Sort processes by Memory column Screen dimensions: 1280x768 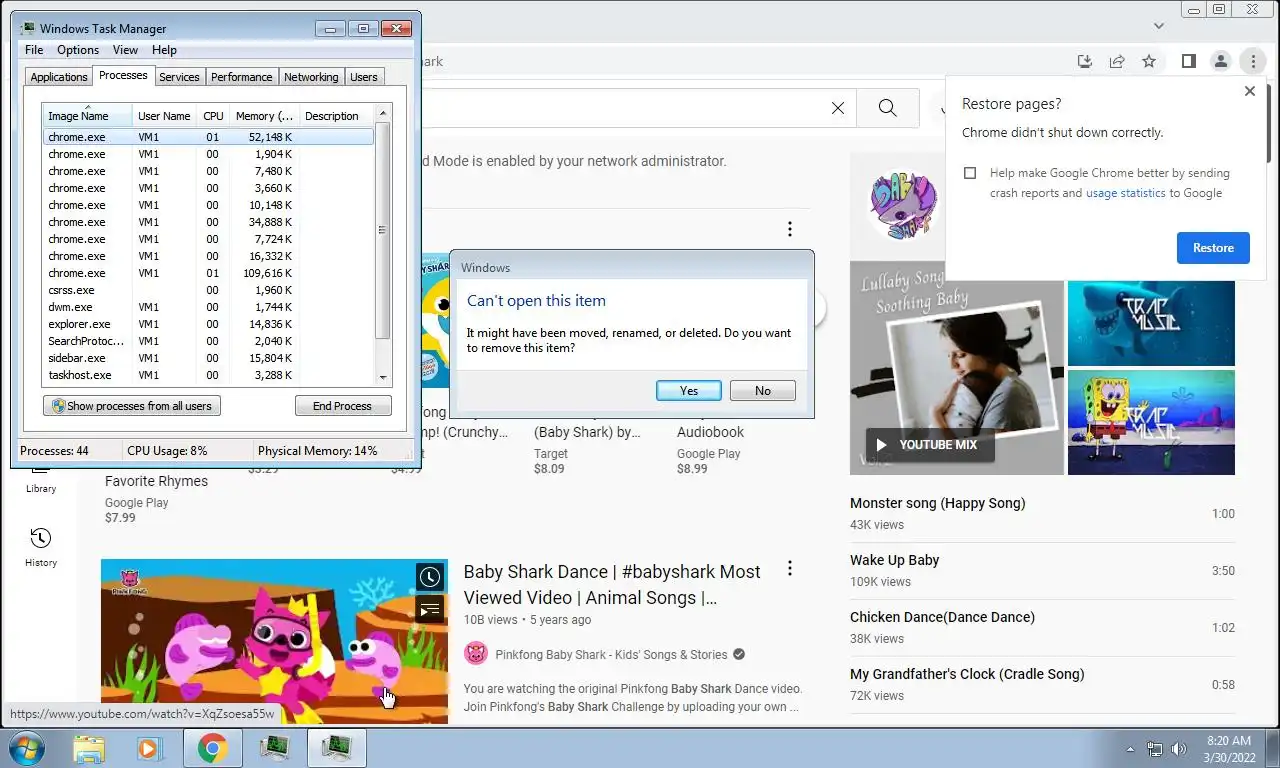pyautogui.click(x=264, y=116)
